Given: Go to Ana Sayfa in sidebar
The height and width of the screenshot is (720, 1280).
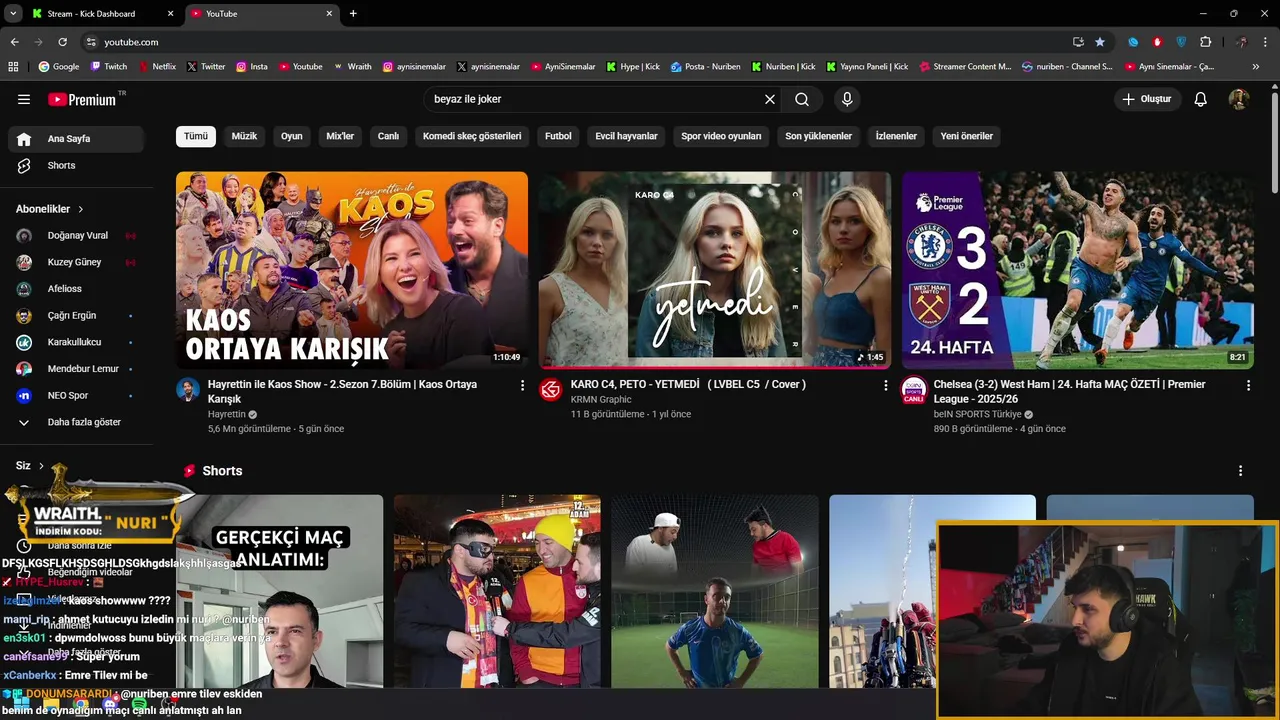Looking at the screenshot, I should click(x=77, y=139).
